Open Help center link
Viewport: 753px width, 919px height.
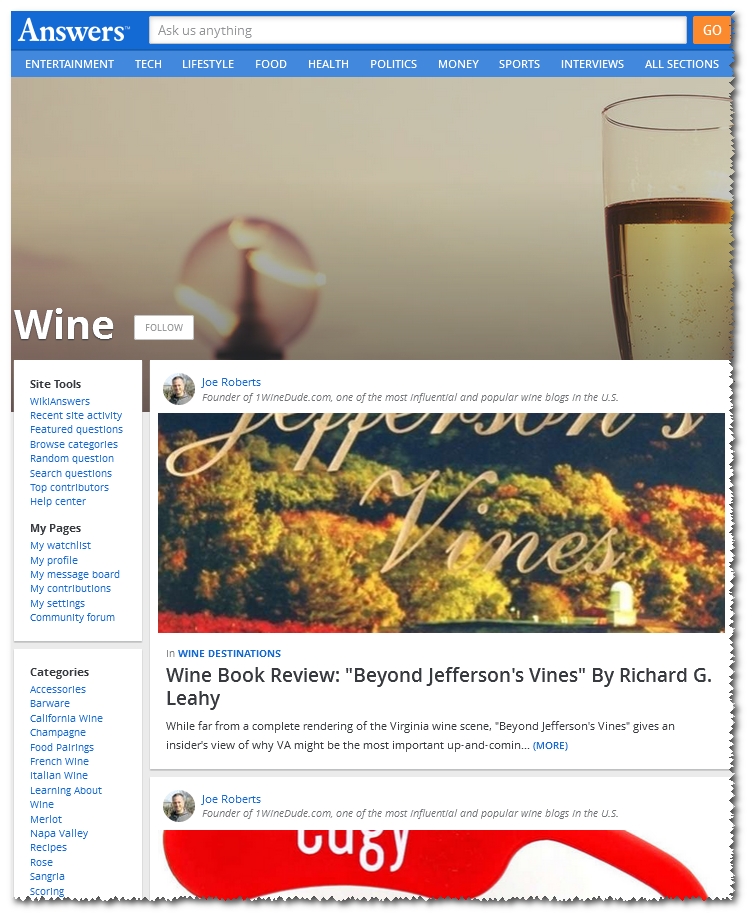tap(57, 501)
